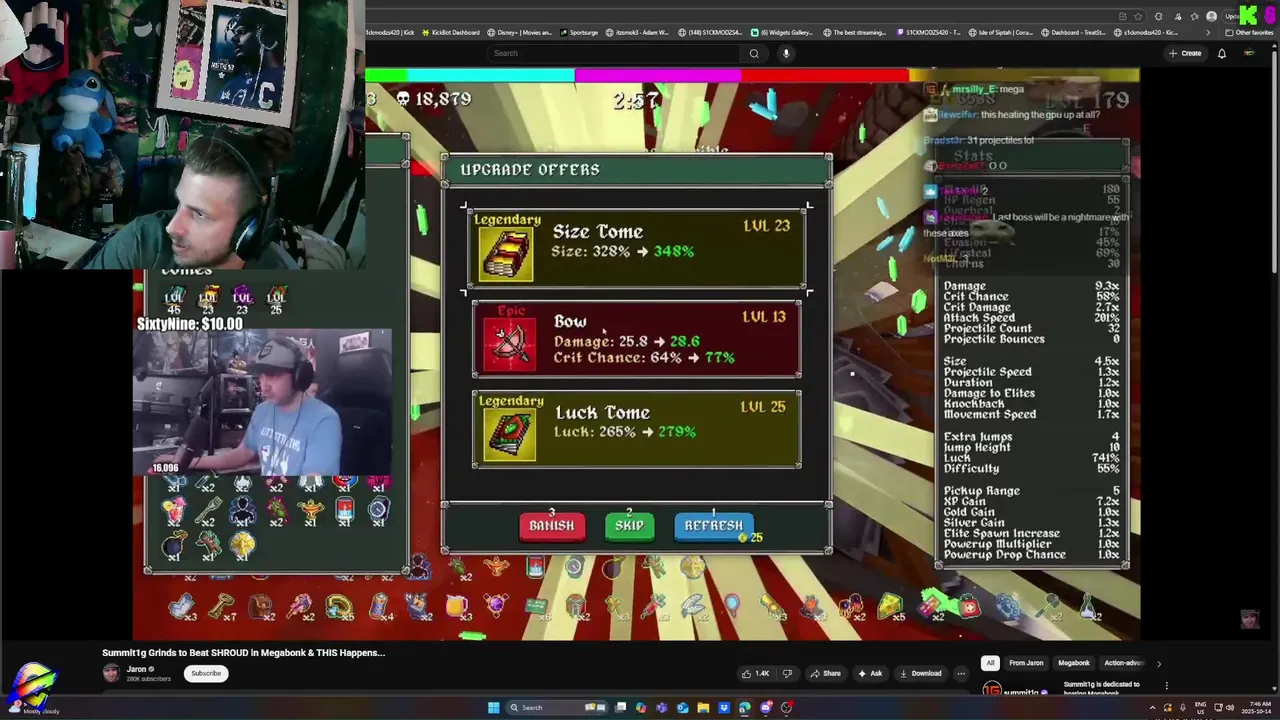This screenshot has height=720, width=1280.
Task: Open YouTube account avatar menu
Action: click(1249, 53)
